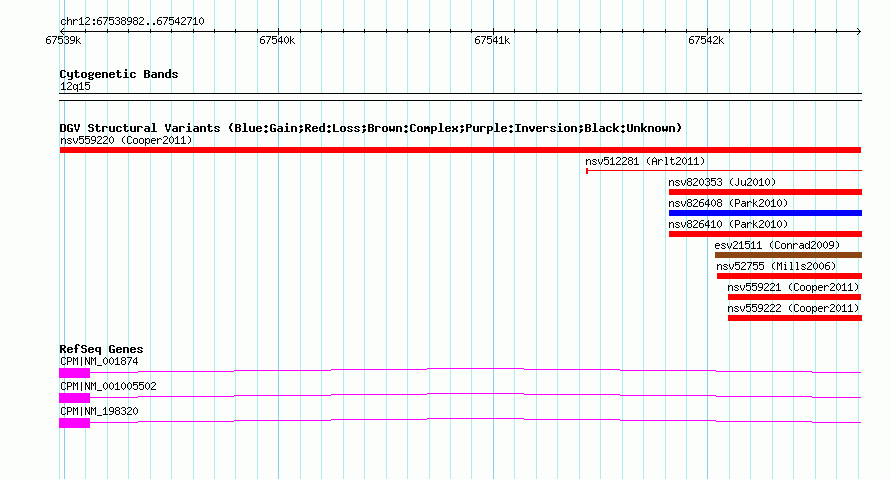This screenshot has width=890, height=479.
Task: Click the red bar under nsv820353
Action: pos(765,192)
